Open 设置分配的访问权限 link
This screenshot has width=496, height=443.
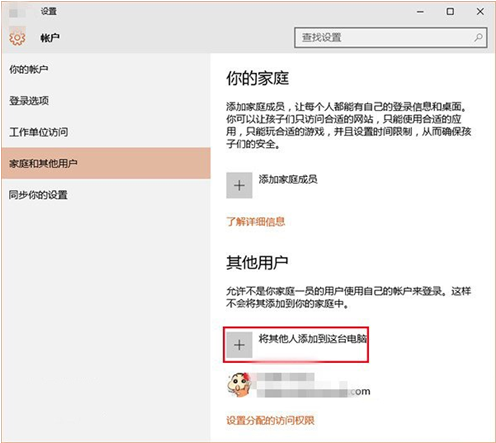pyautogui.click(x=270, y=420)
